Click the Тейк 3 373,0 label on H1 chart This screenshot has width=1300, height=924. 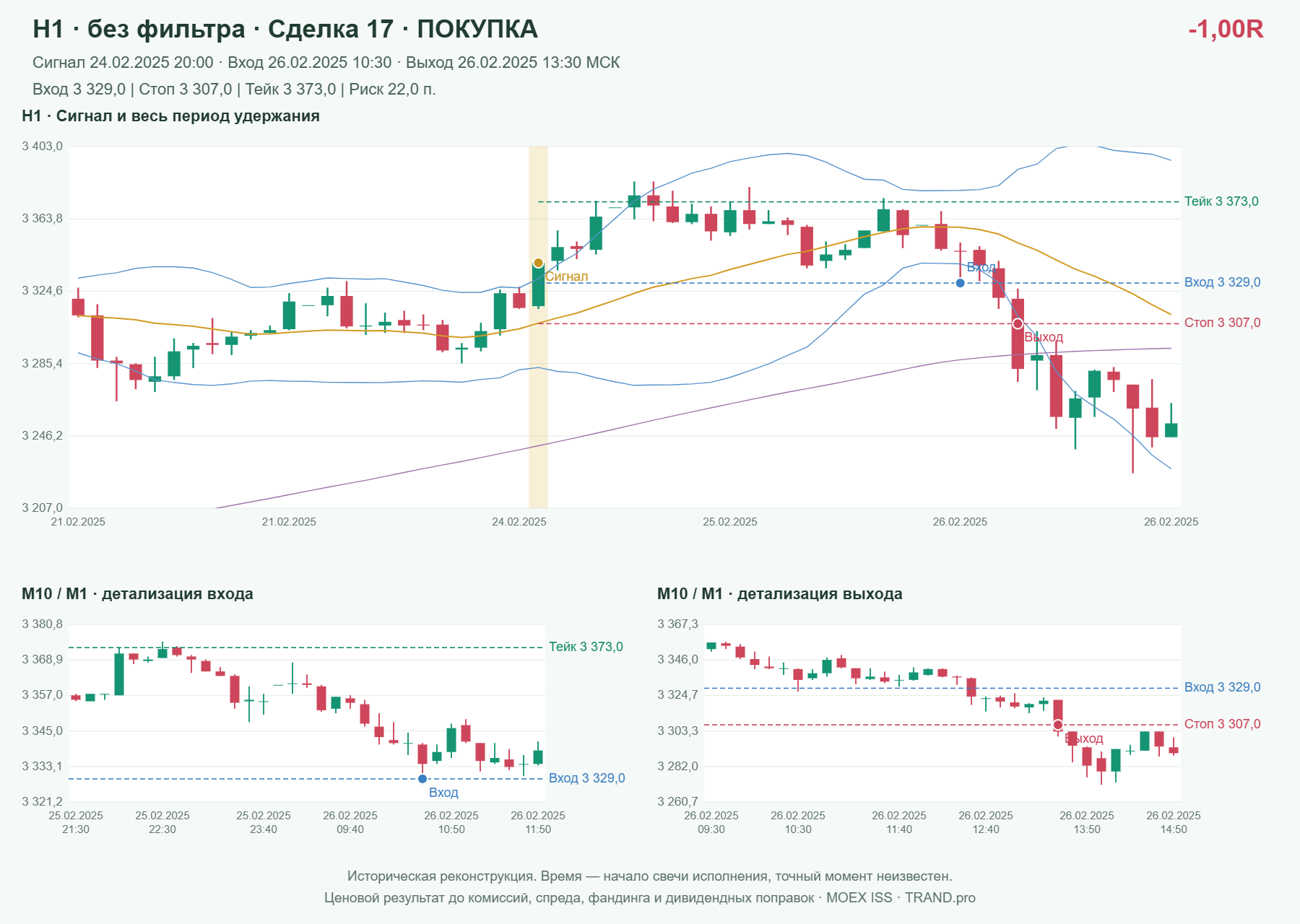pos(1221,201)
